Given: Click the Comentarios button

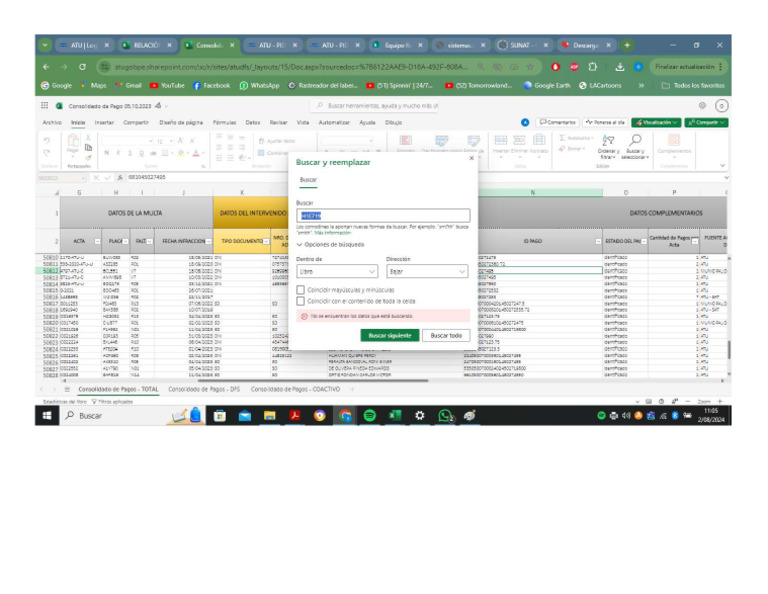Looking at the screenshot, I should point(557,122).
